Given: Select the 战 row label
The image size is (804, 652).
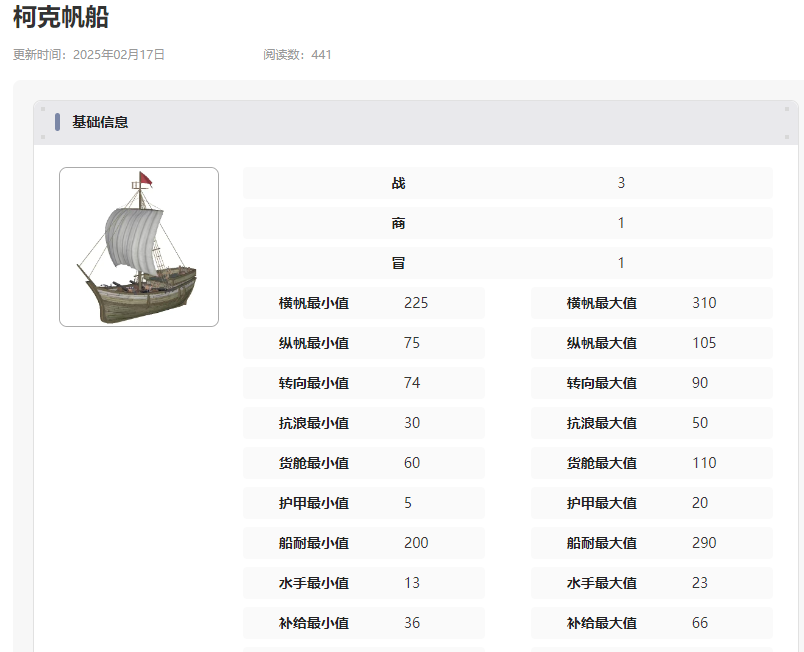Looking at the screenshot, I should pos(398,183).
